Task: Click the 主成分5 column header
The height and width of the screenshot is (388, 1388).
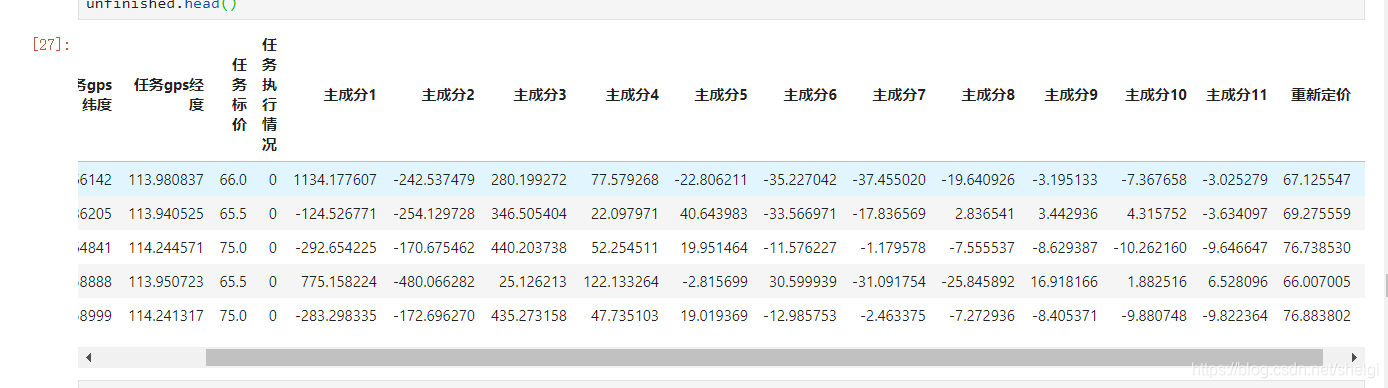Action: pos(721,95)
